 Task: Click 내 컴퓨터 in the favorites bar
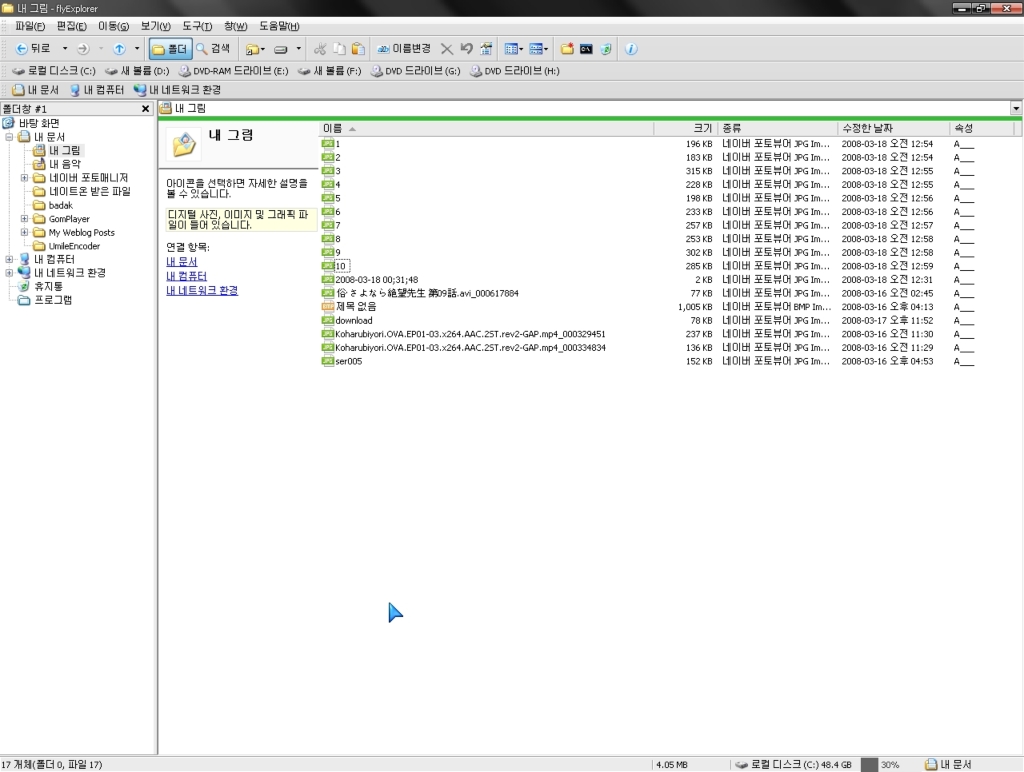(97, 89)
